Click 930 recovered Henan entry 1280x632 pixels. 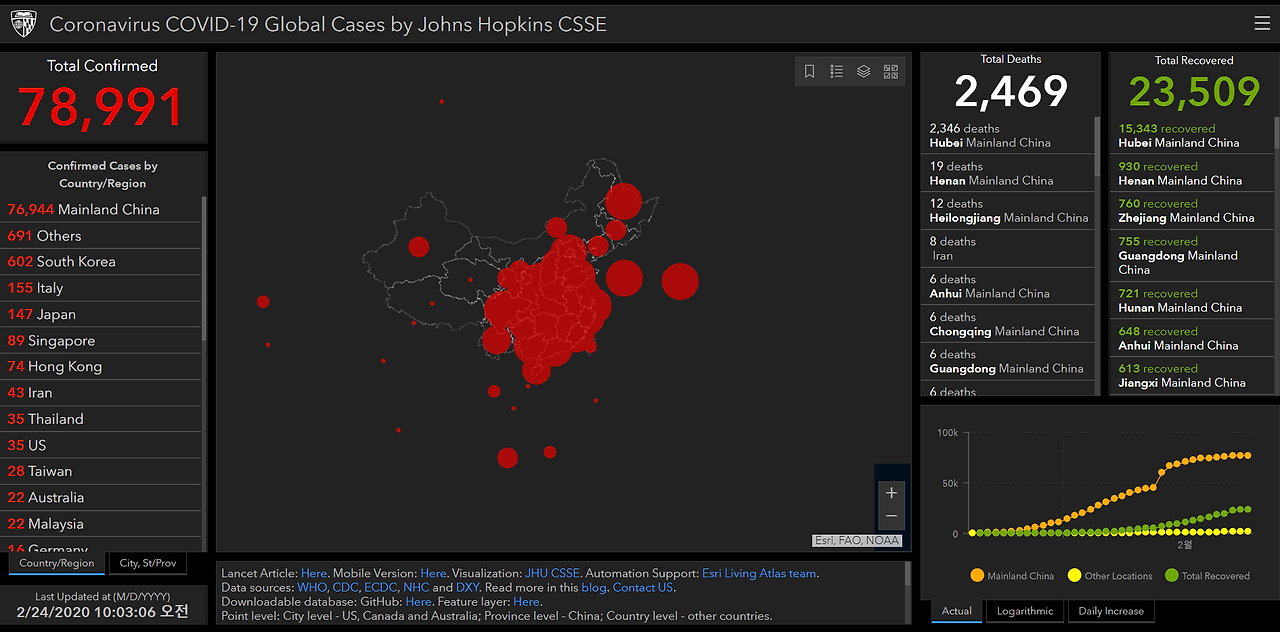click(x=1192, y=173)
